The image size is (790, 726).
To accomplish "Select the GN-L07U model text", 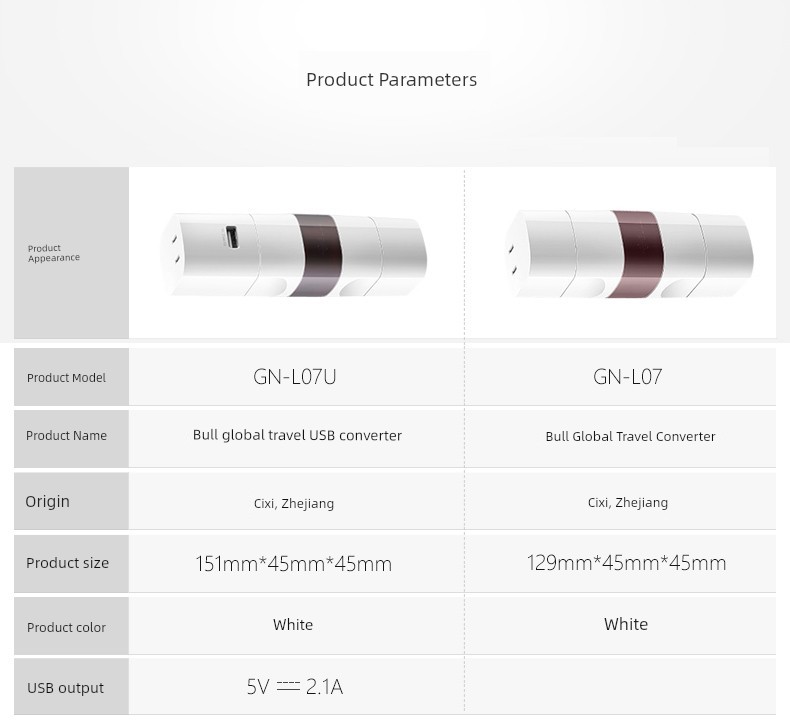I will (x=295, y=377).
